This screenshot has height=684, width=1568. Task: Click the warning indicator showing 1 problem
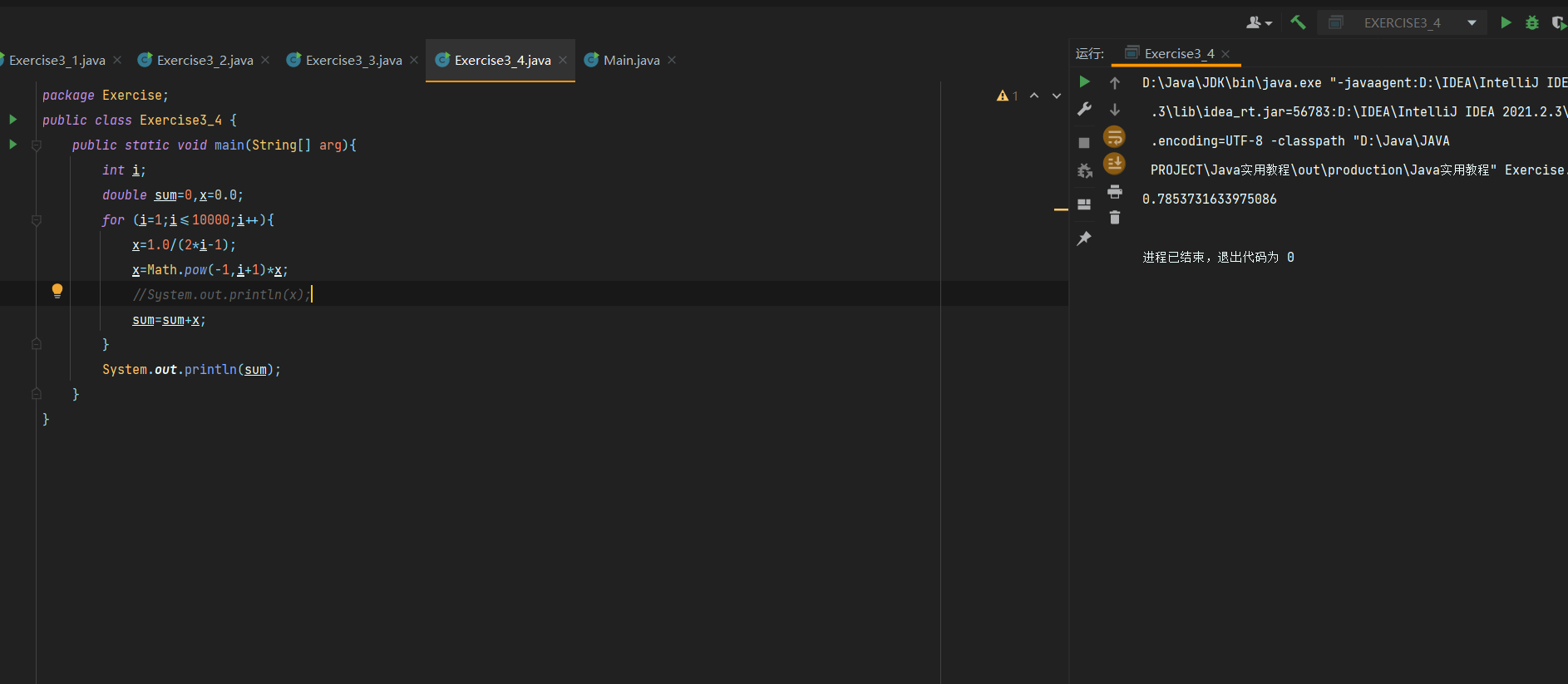tap(1007, 96)
